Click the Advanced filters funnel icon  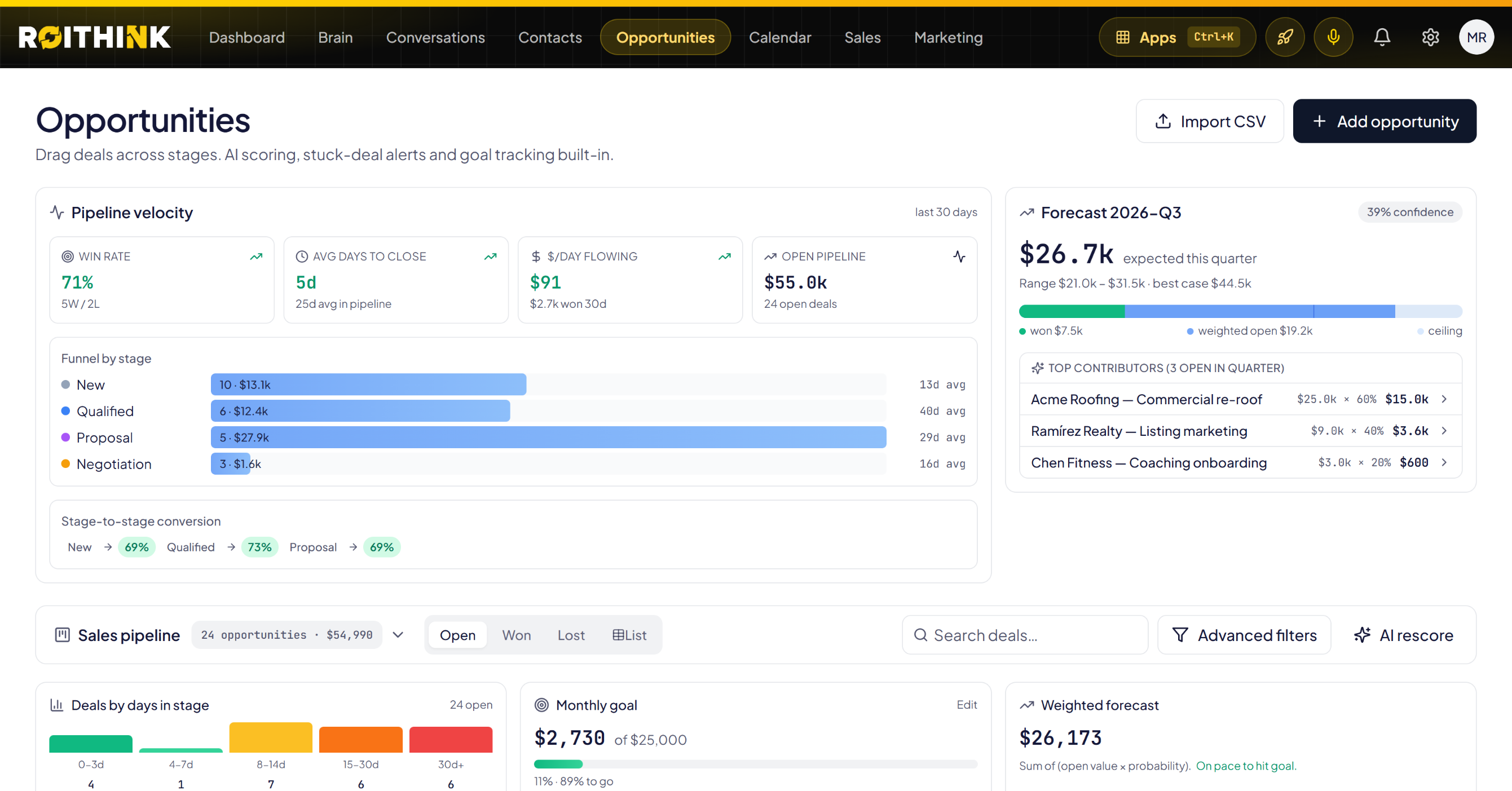coord(1180,635)
